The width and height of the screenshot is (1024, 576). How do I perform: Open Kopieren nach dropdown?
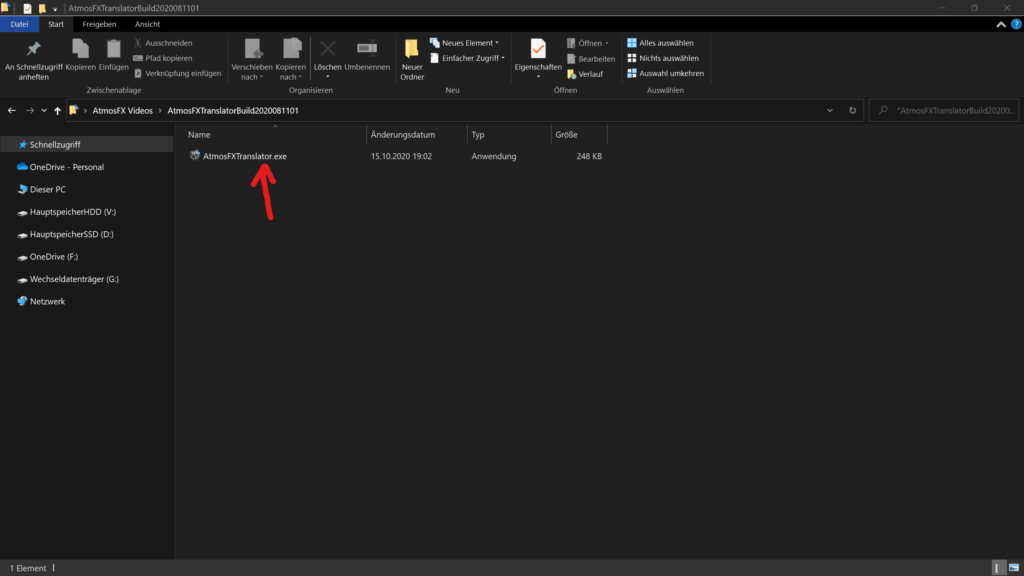[x=290, y=59]
